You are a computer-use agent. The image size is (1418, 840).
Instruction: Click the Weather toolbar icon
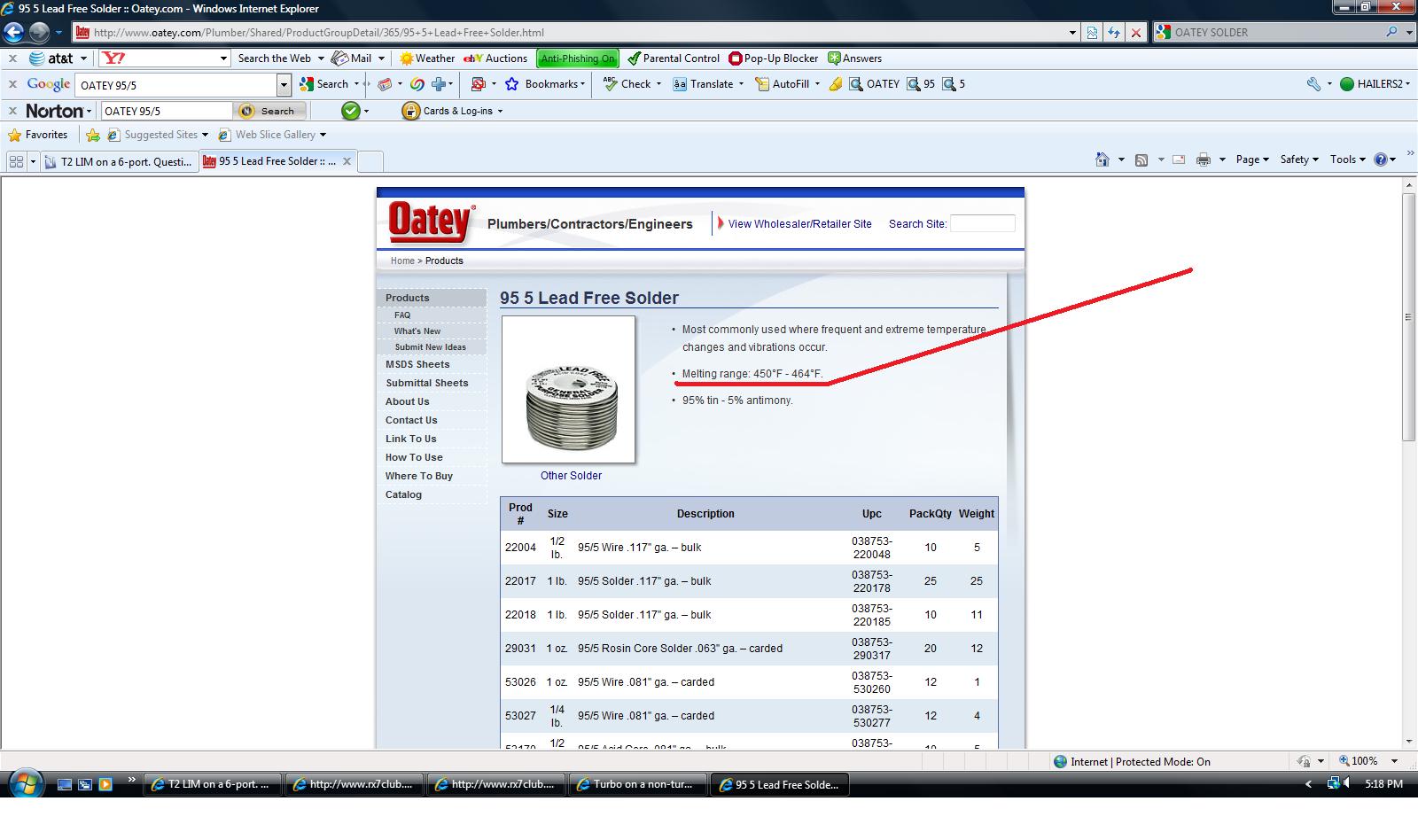click(406, 58)
